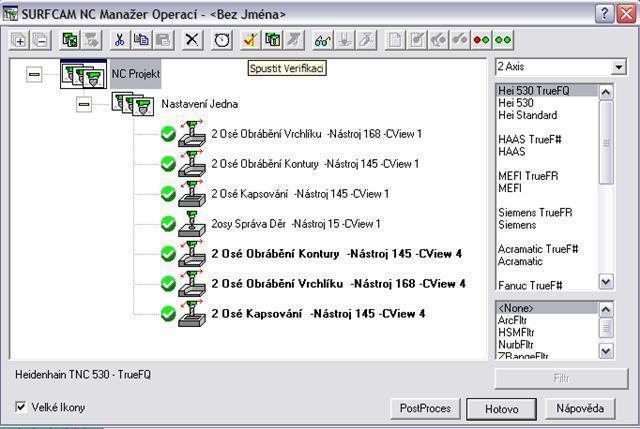Click the milling icon on the Vrchlíku CView 1 row
640x429 pixels.
[192, 134]
